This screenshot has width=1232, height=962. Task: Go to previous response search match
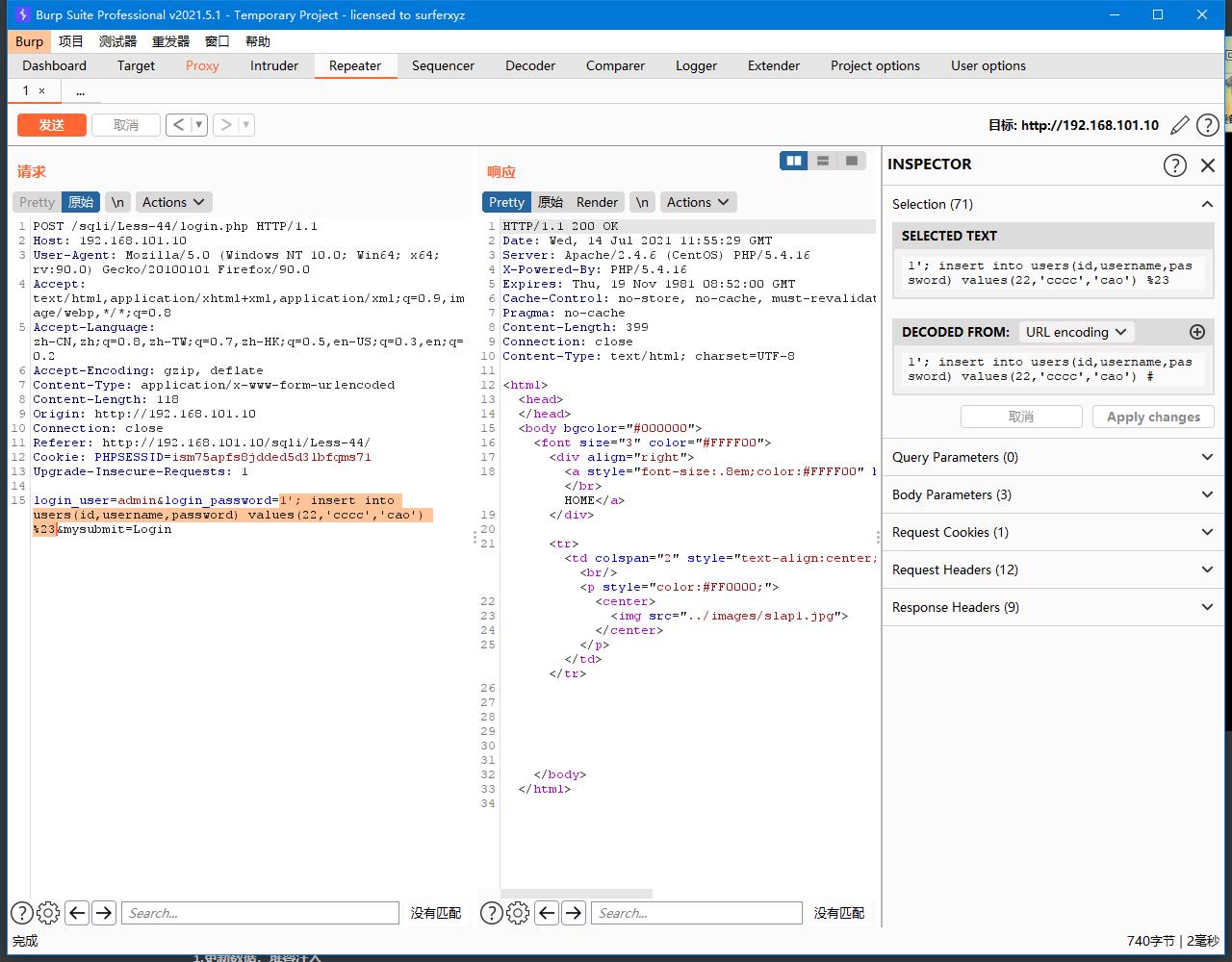[x=547, y=913]
